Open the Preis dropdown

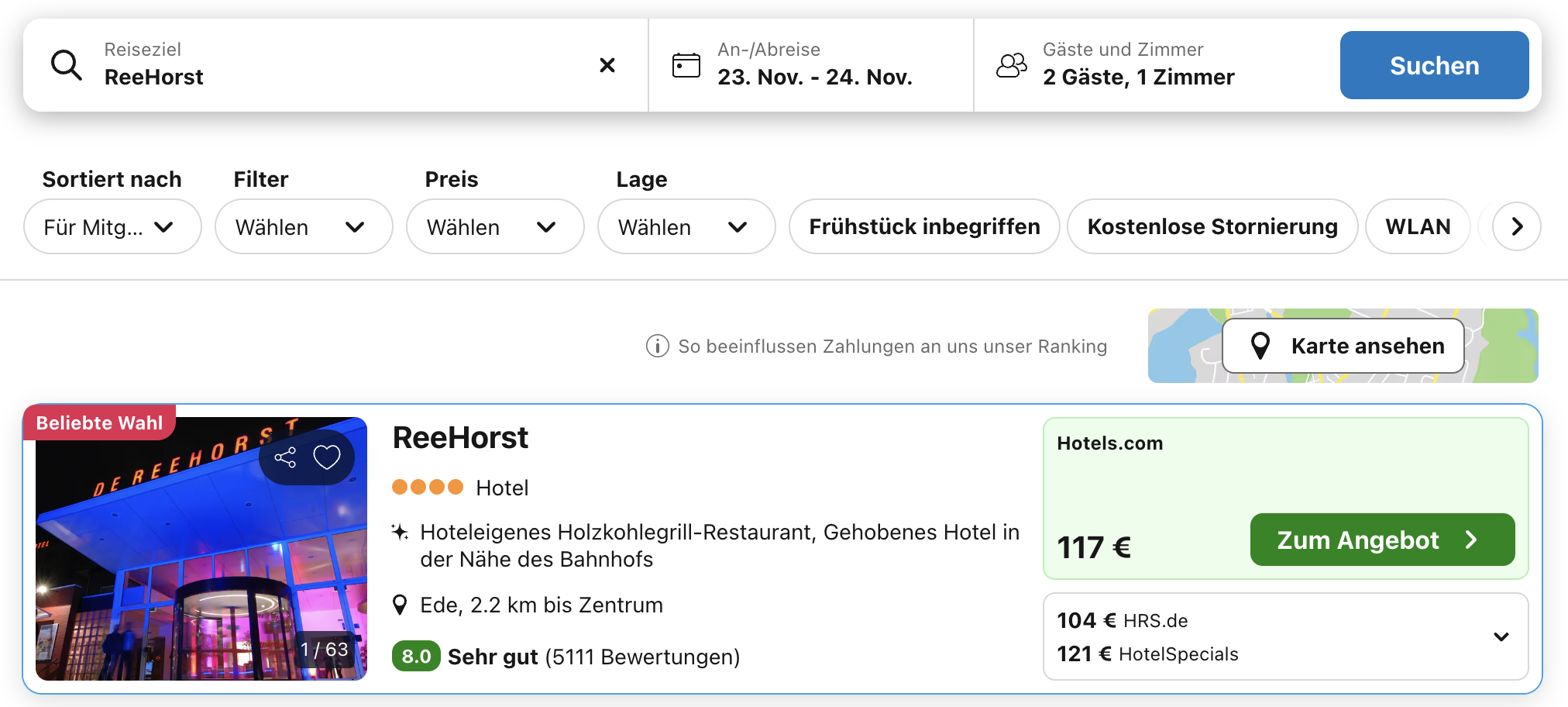(x=494, y=226)
